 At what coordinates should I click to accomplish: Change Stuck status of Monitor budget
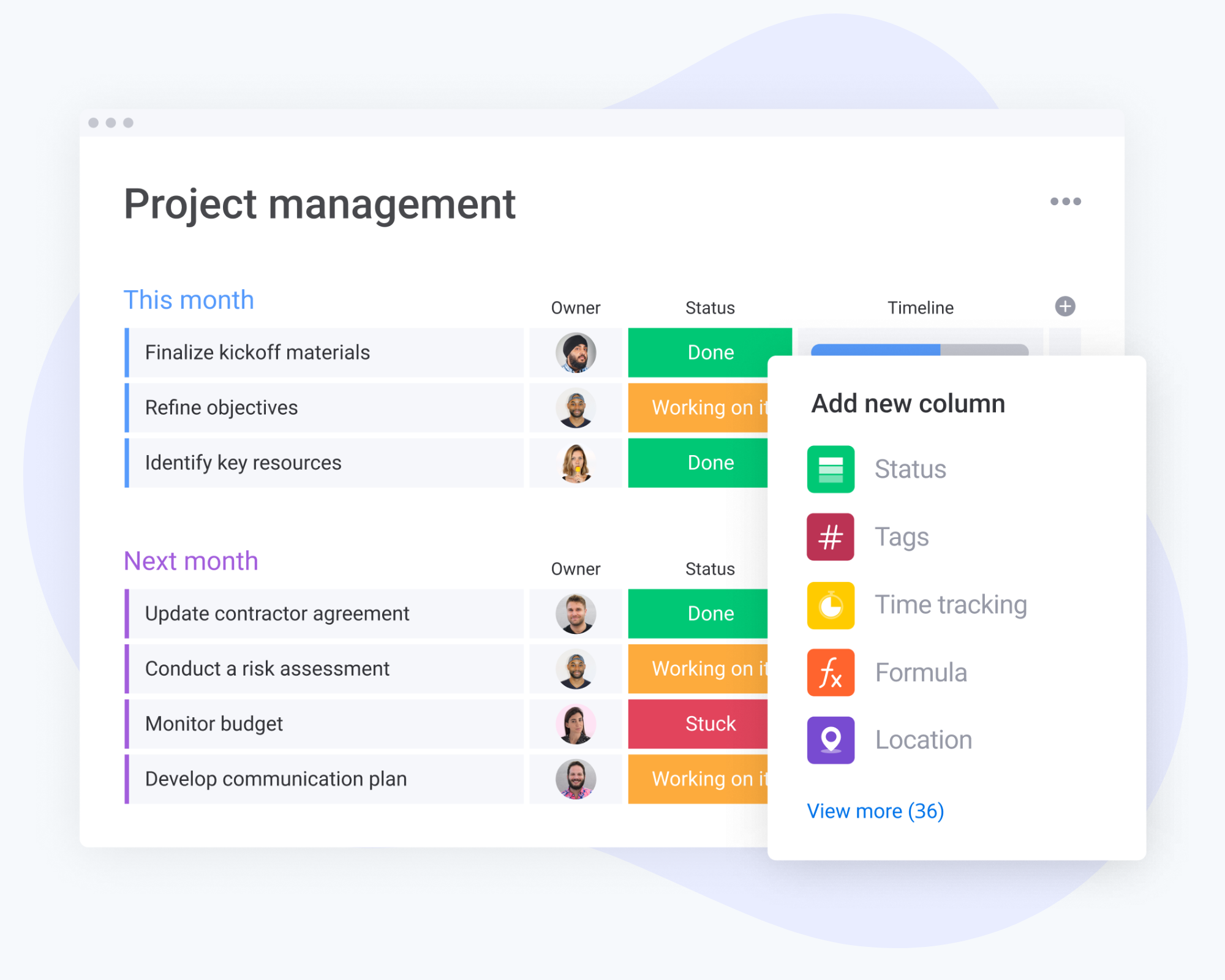click(x=698, y=724)
